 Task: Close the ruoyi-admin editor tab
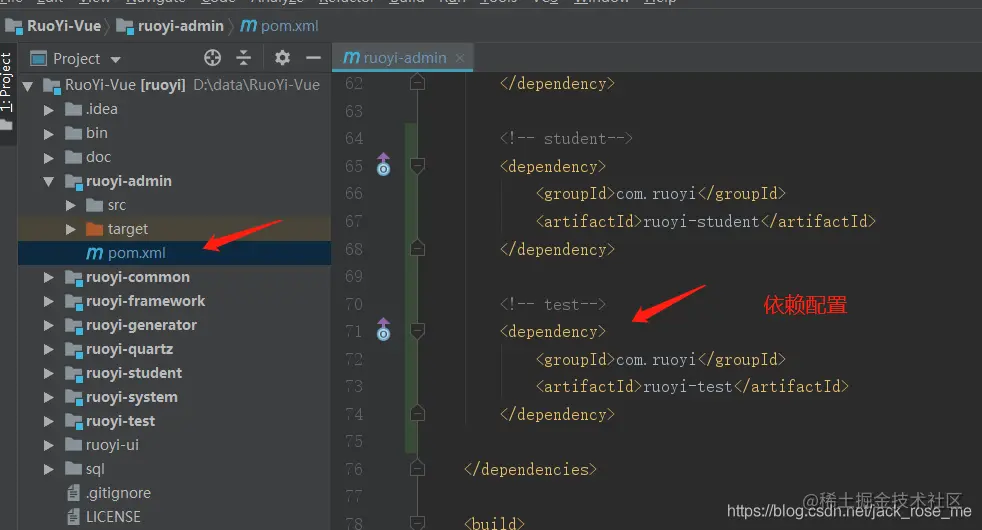(x=460, y=58)
